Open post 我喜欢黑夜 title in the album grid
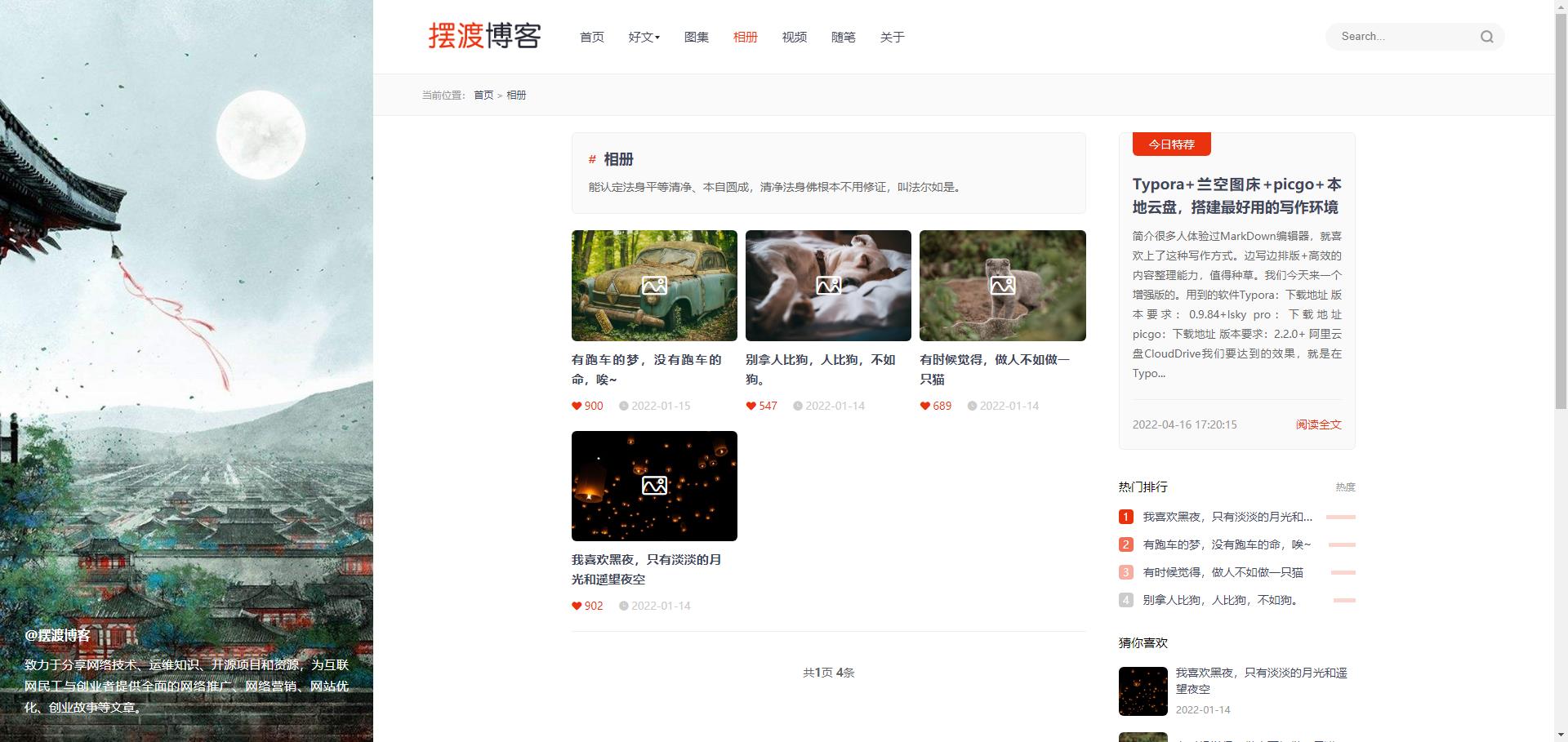The height and width of the screenshot is (742, 1568). (x=646, y=570)
